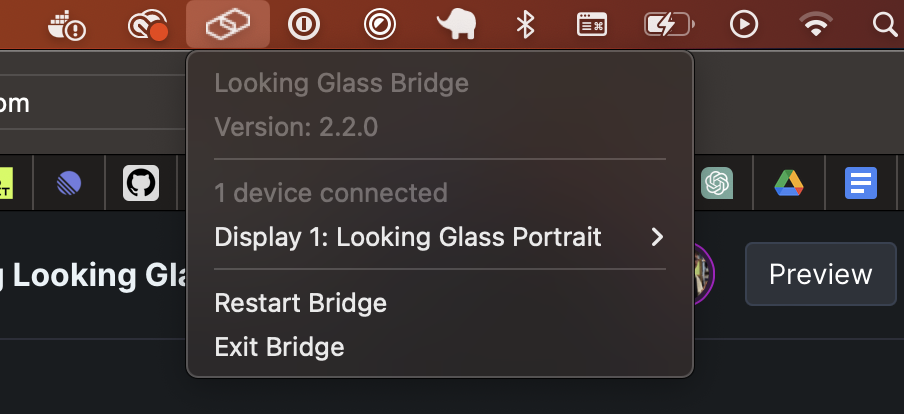904x414 pixels.
Task: Expand Display 1: Looking Glass Portrait submenu
Action: (x=440, y=237)
